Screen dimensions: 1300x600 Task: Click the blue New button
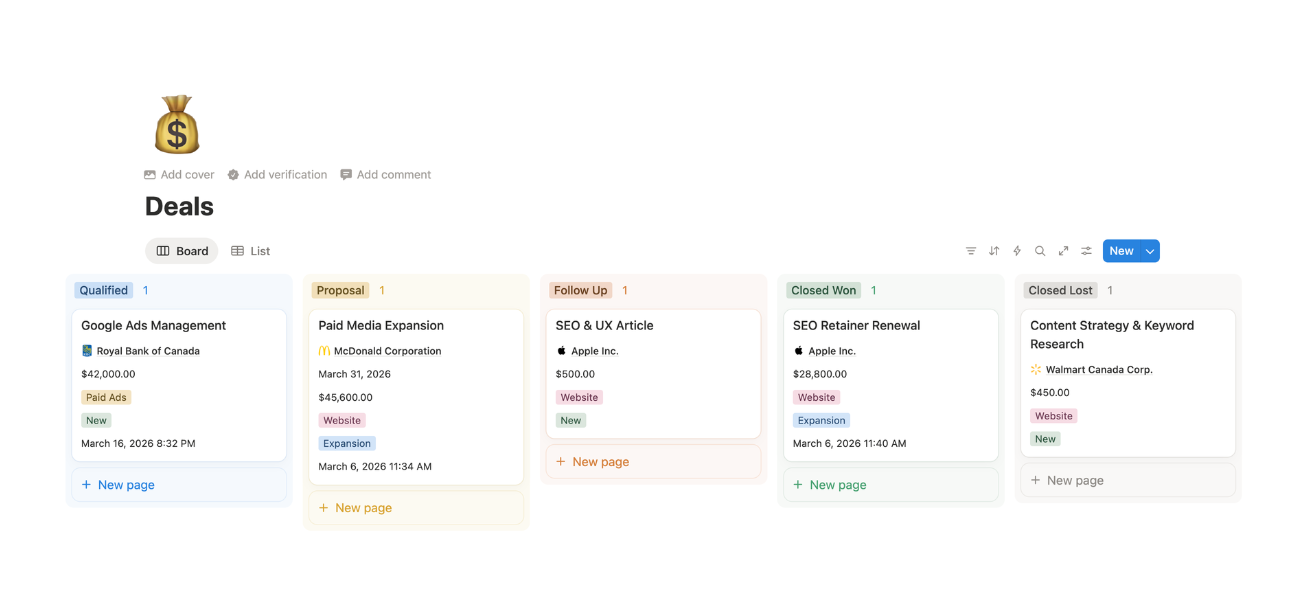(x=1122, y=251)
